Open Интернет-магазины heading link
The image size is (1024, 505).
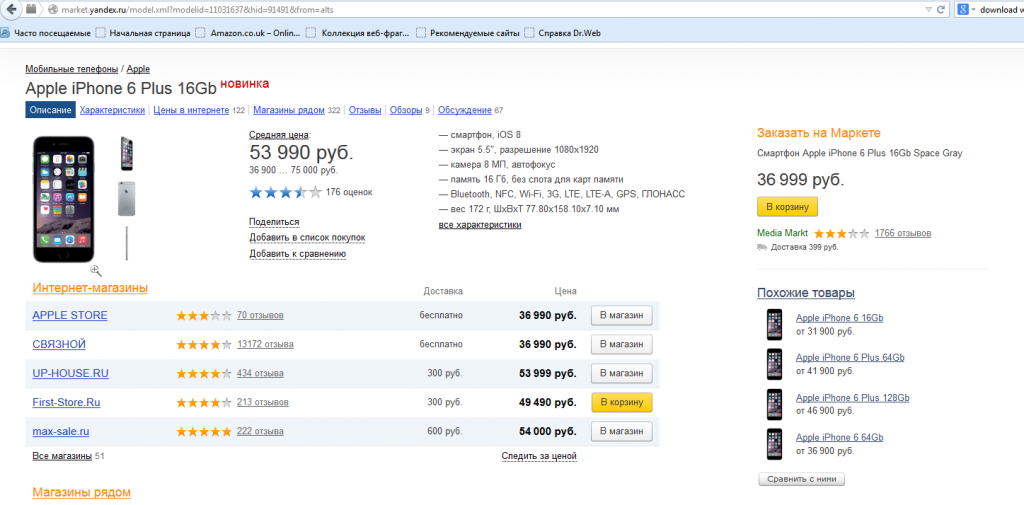(90, 287)
